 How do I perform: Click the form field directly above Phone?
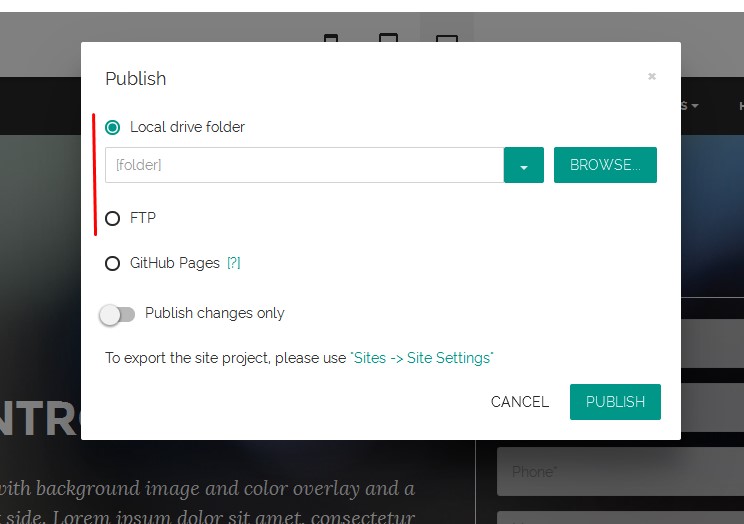click(712, 403)
